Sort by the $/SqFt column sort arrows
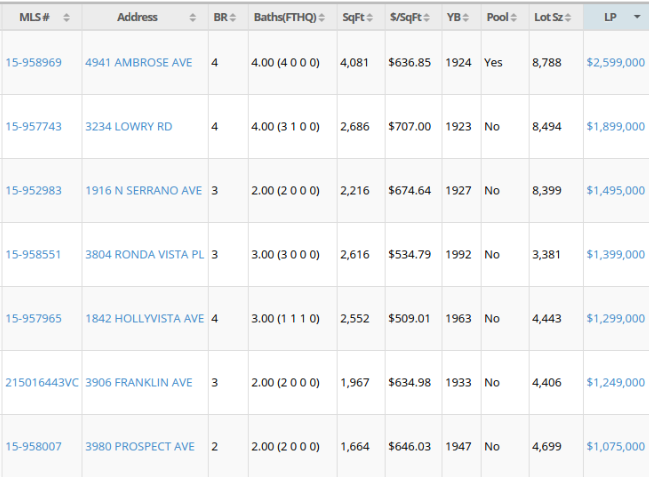This screenshot has height=477, width=649. 426,17
